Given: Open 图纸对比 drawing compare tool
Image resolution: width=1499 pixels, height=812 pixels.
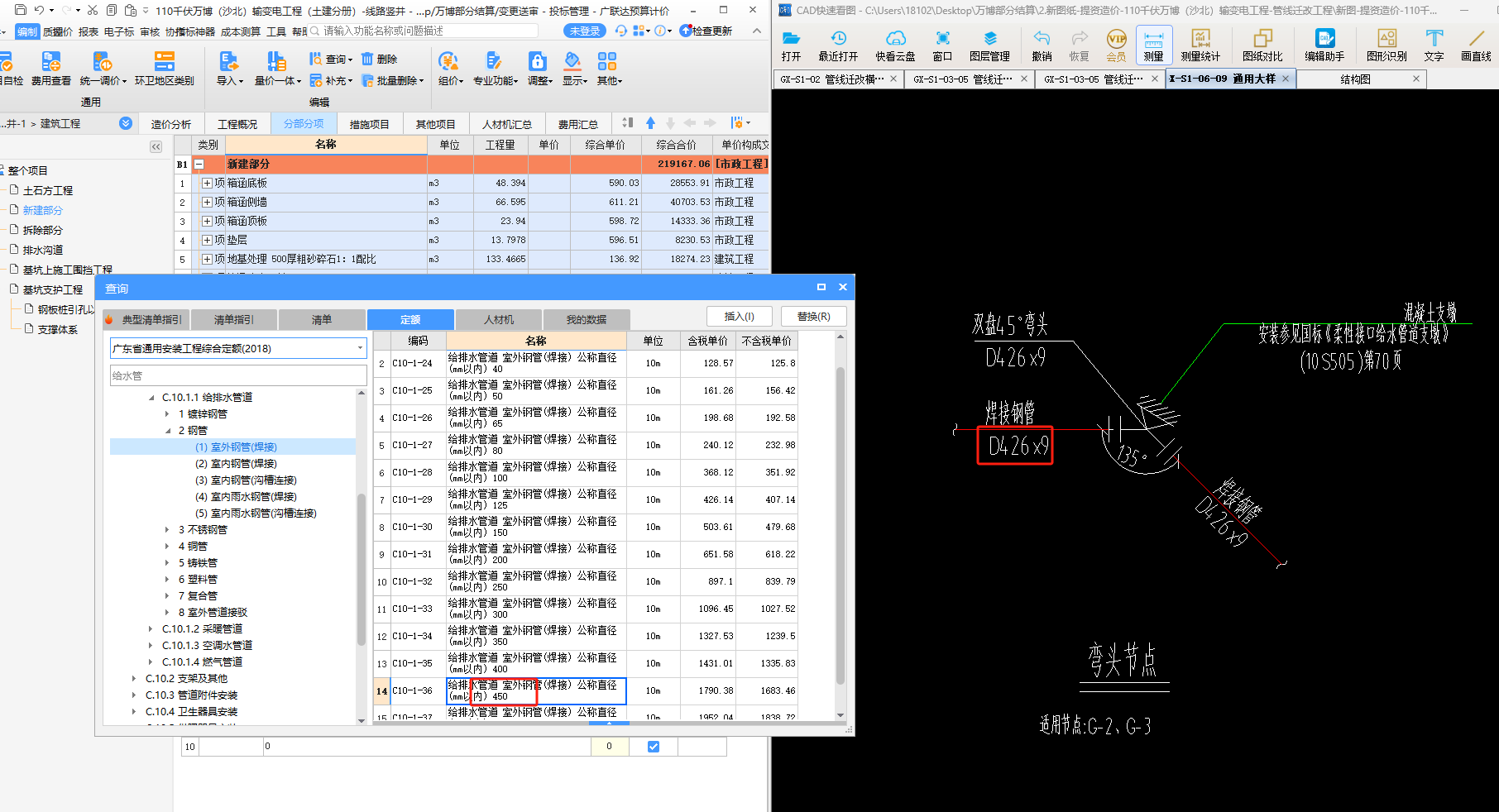Looking at the screenshot, I should click(x=1262, y=45).
